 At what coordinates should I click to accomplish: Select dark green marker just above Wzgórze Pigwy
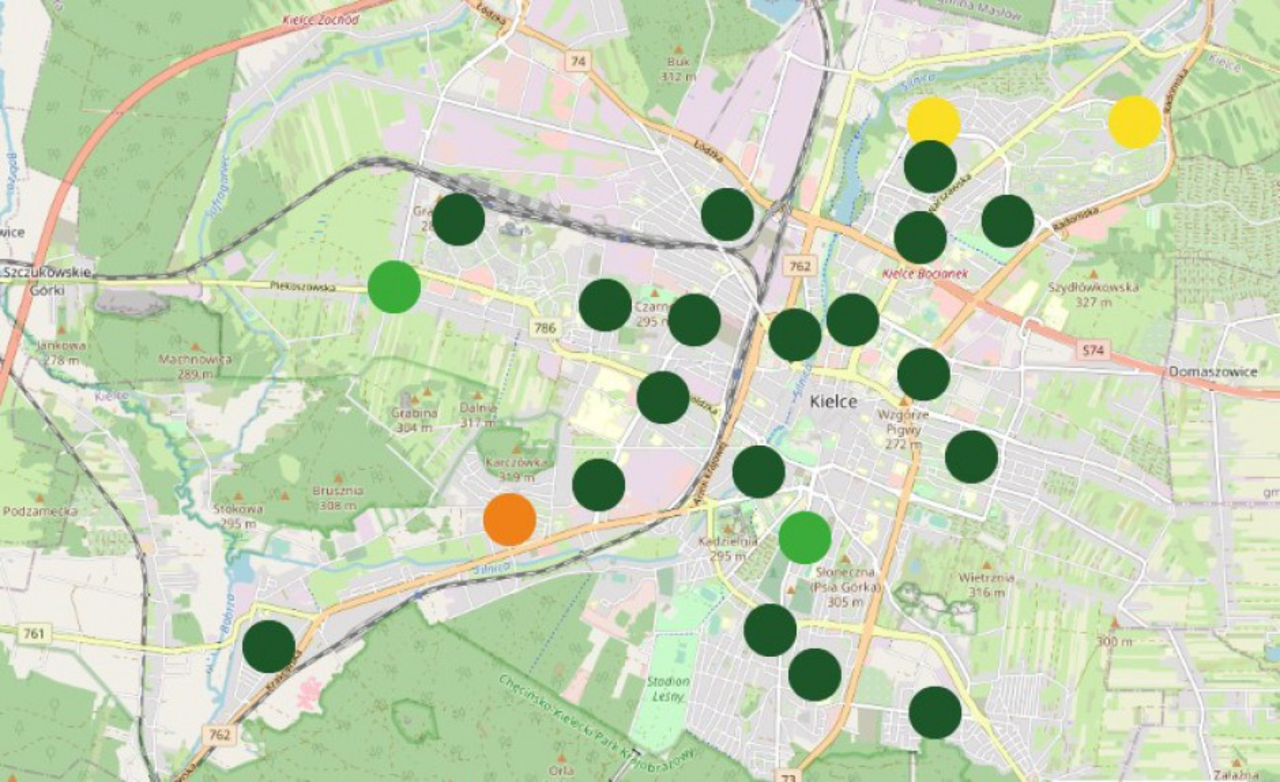pos(923,374)
